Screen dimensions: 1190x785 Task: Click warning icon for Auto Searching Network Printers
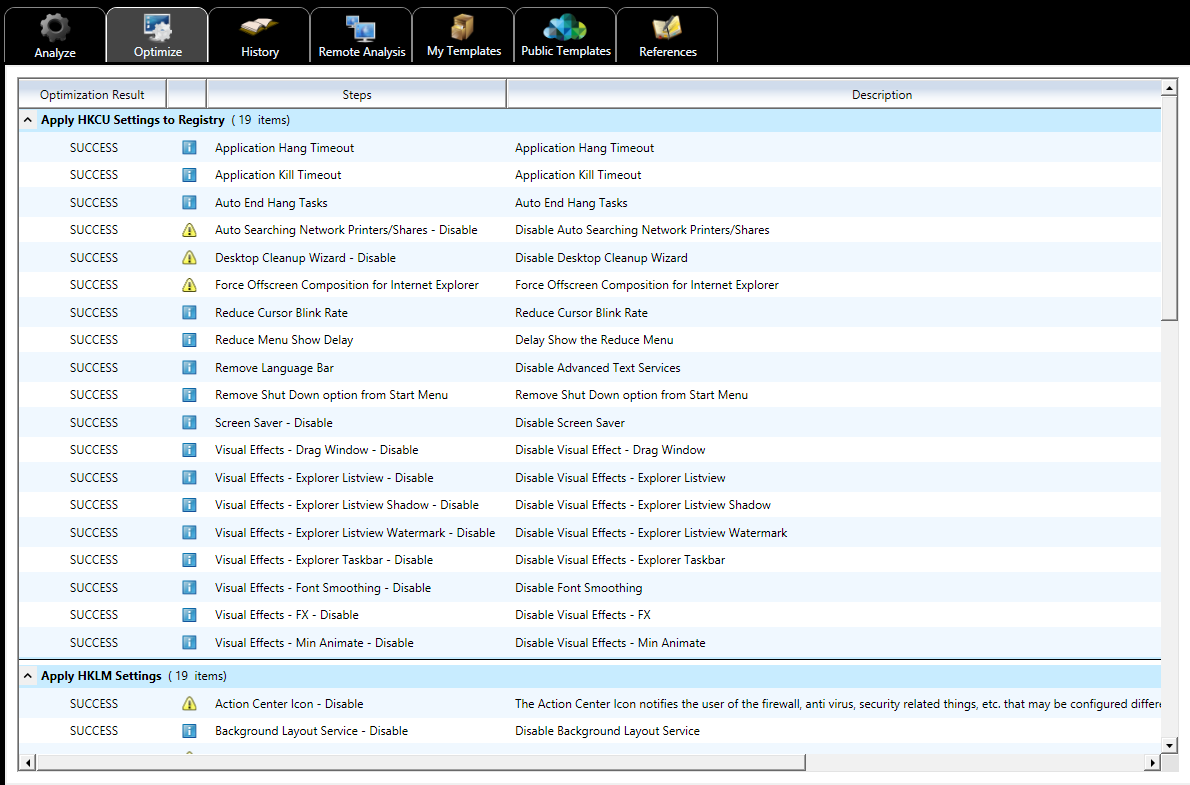[189, 230]
